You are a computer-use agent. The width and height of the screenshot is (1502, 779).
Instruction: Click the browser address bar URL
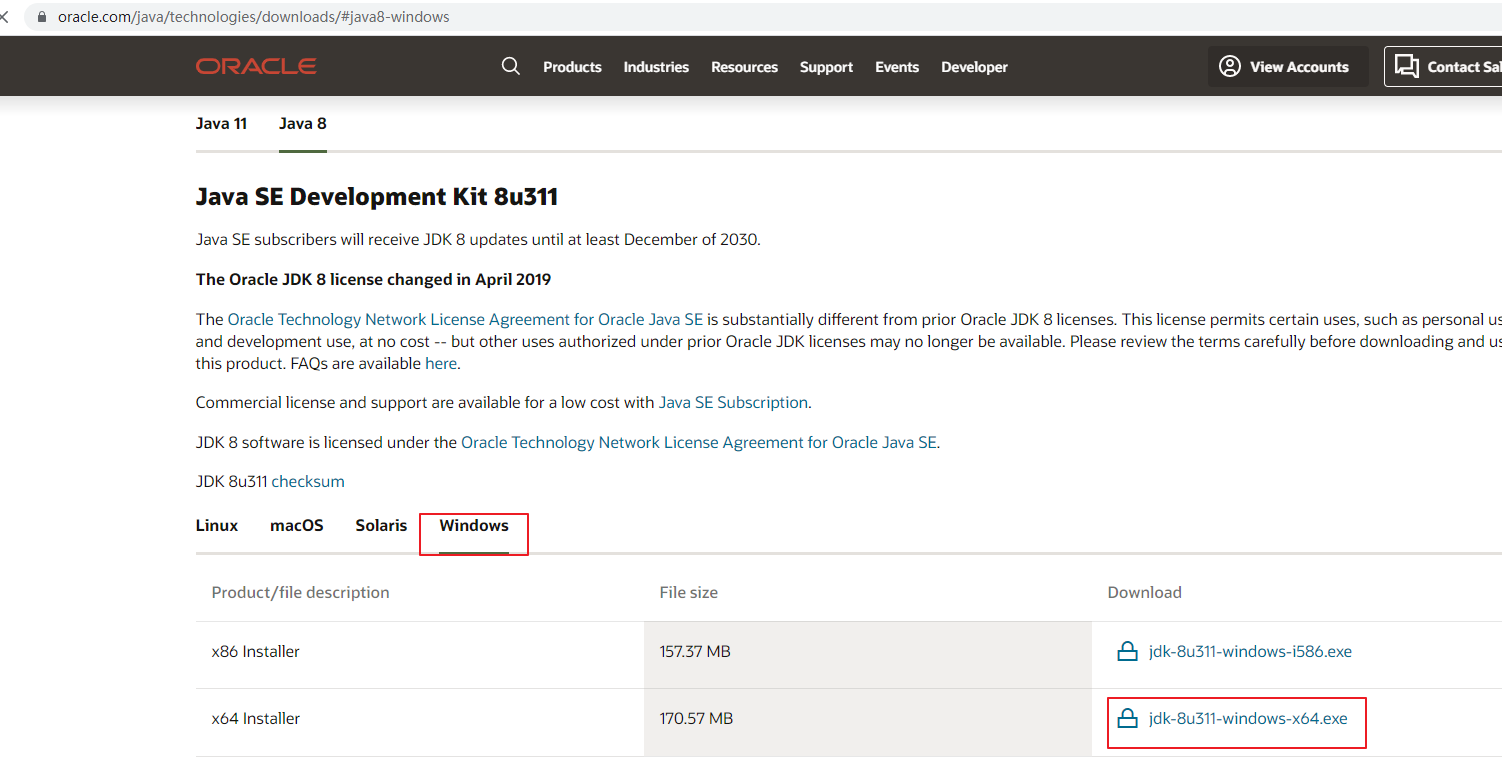(254, 17)
